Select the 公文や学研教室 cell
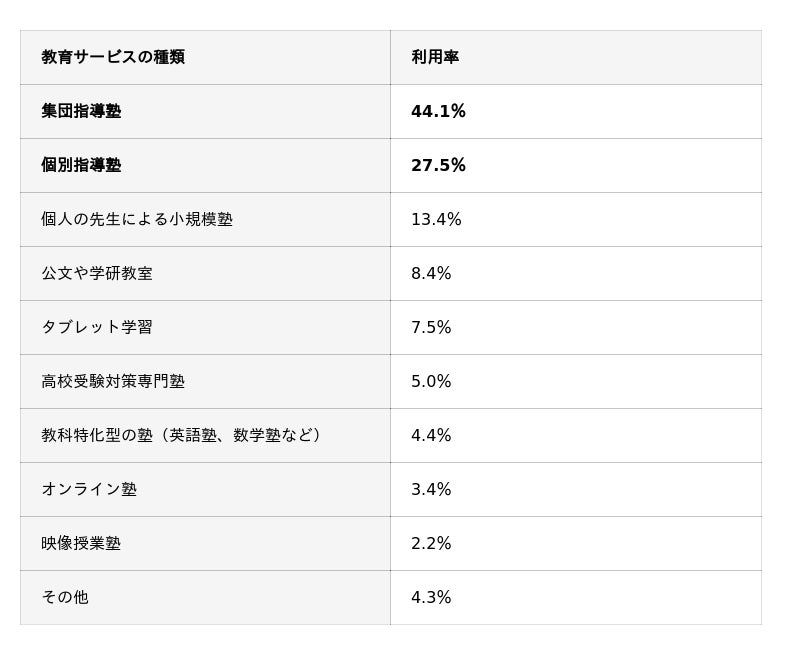 tap(97, 273)
